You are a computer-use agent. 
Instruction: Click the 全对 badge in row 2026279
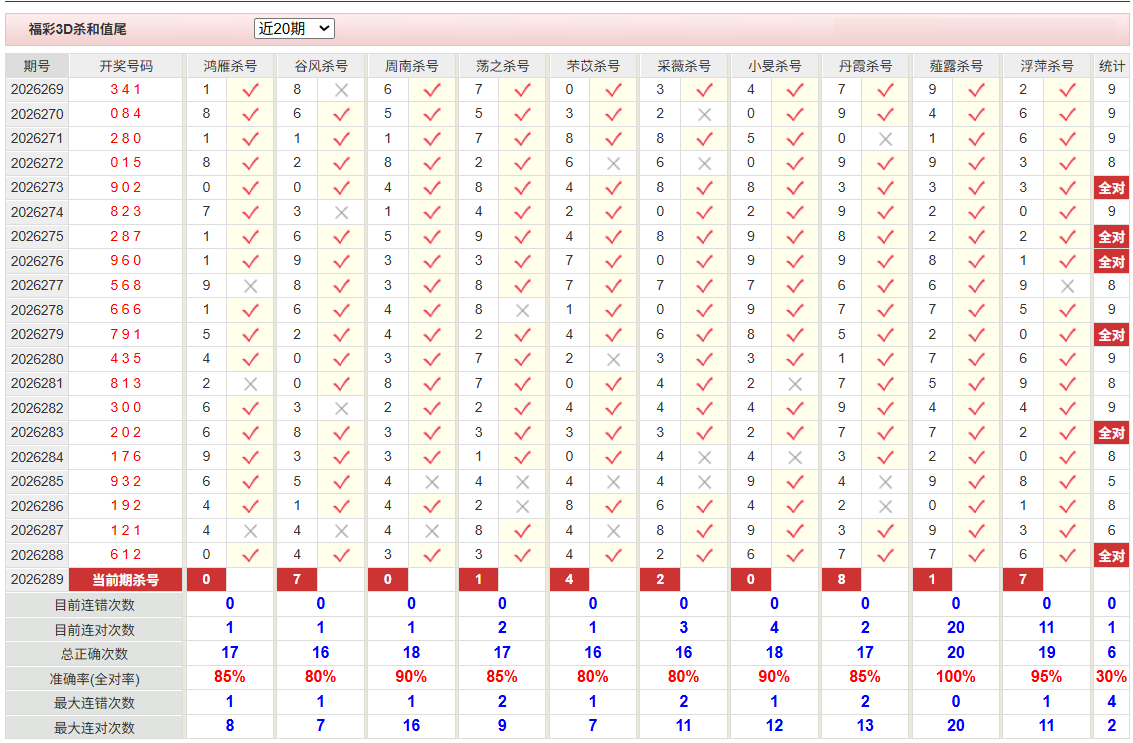pyautogui.click(x=1111, y=335)
